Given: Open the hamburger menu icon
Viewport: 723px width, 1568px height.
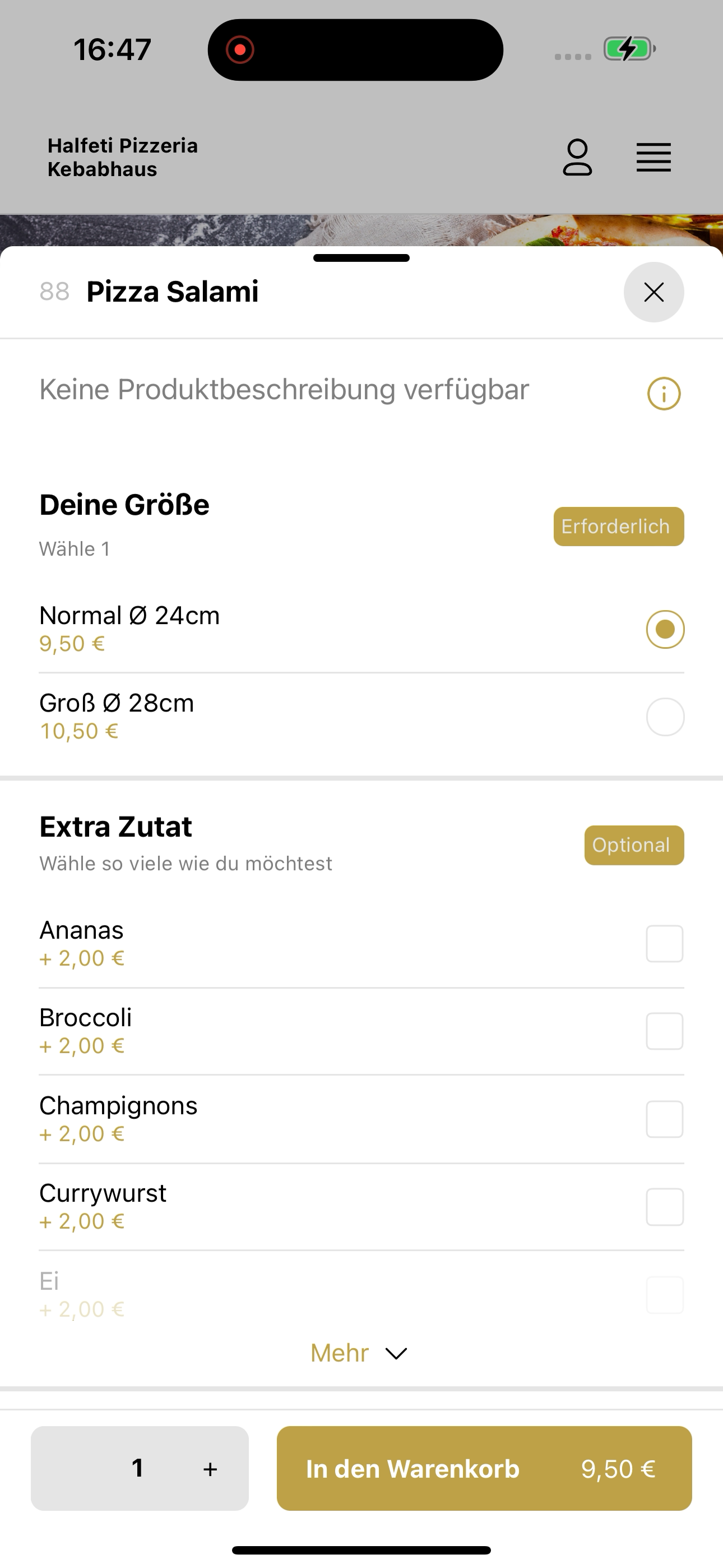Looking at the screenshot, I should (x=654, y=158).
